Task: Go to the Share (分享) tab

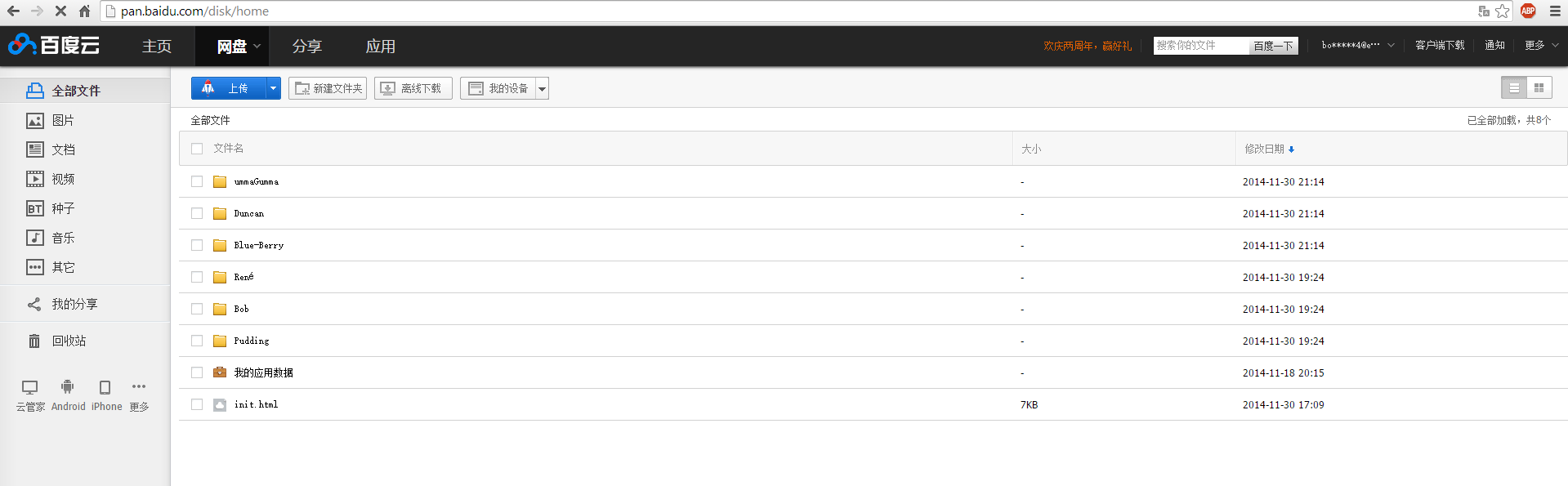Action: (307, 47)
